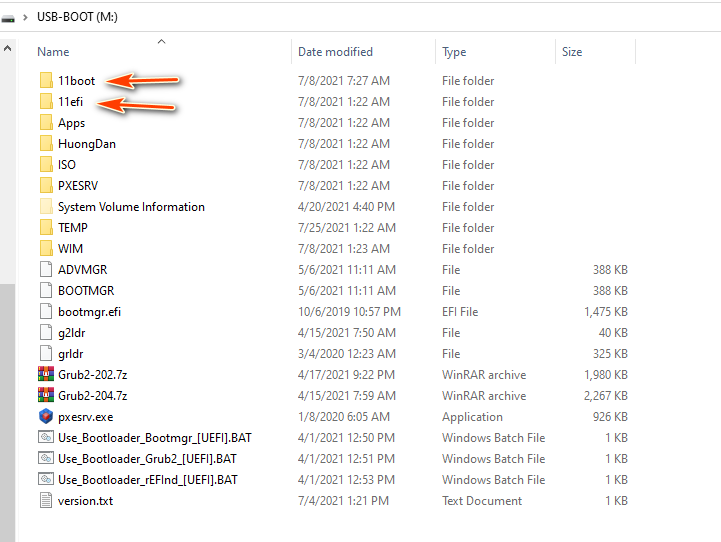The width and height of the screenshot is (721, 542).
Task: Click the navigation pane scrollbar thumb
Action: pos(7,412)
